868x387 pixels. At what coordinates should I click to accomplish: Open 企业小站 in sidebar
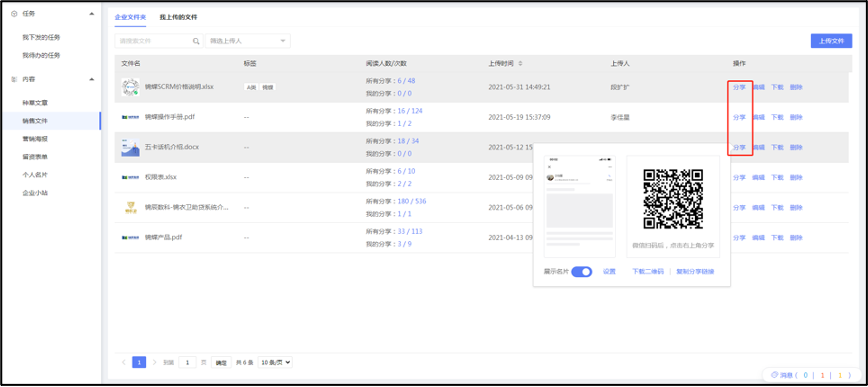tap(35, 193)
